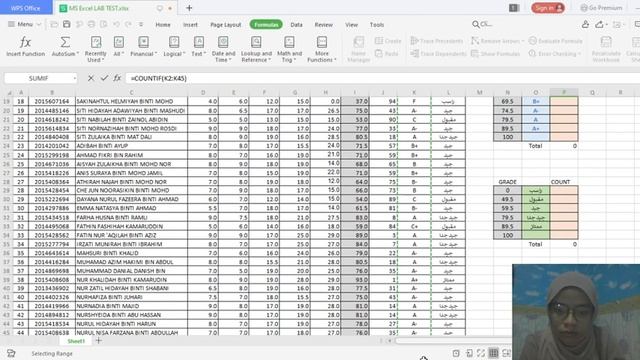
Task: Click the full screen icon in status bar
Action: tap(481, 353)
